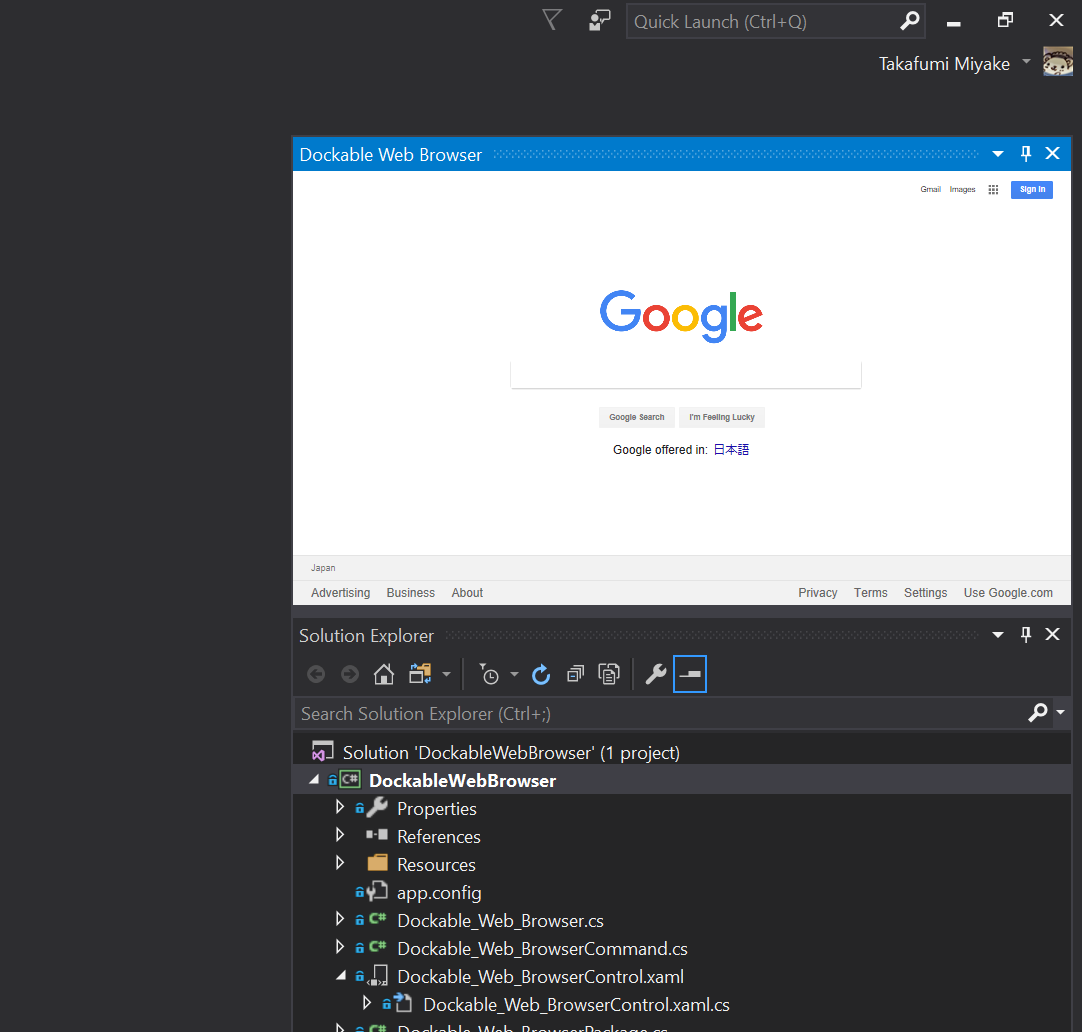Open the Images link on Google page
1082x1032 pixels.
tap(962, 189)
